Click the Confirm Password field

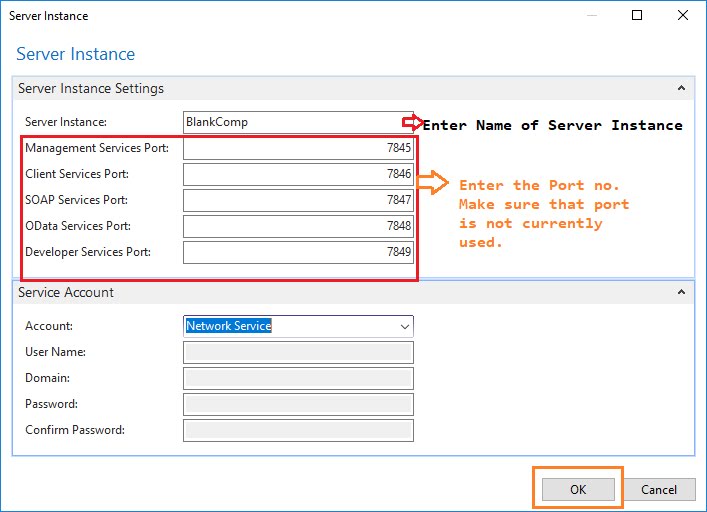[x=298, y=430]
